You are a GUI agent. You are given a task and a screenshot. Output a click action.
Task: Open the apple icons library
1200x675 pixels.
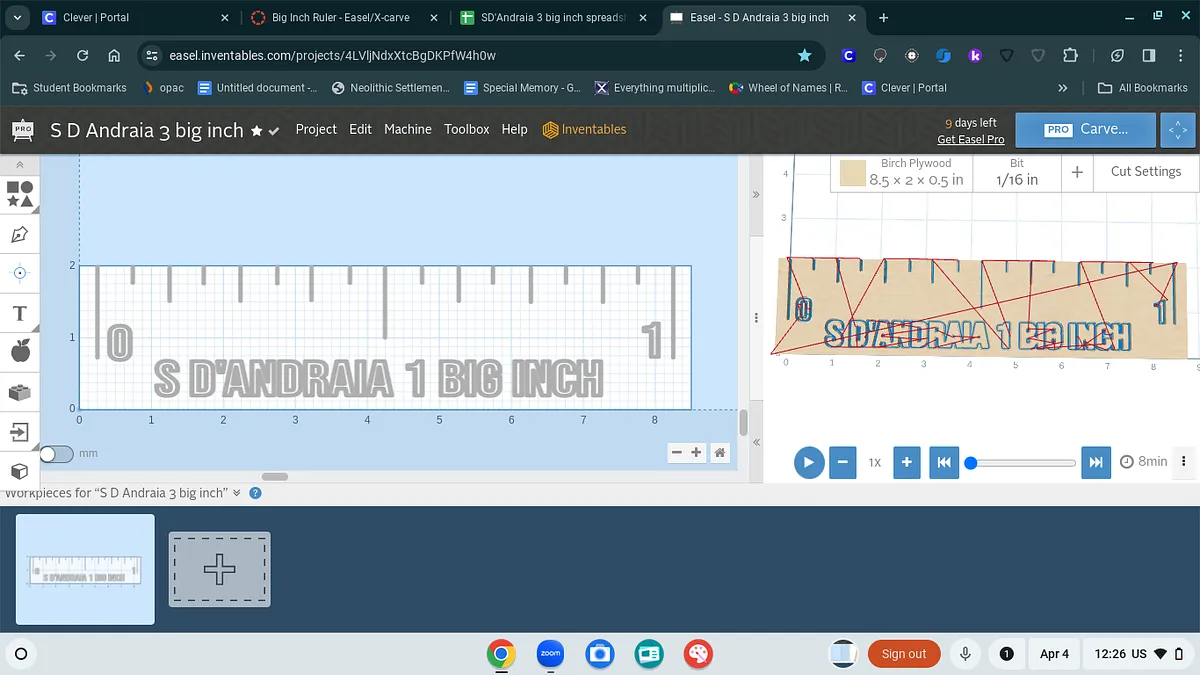pos(20,351)
